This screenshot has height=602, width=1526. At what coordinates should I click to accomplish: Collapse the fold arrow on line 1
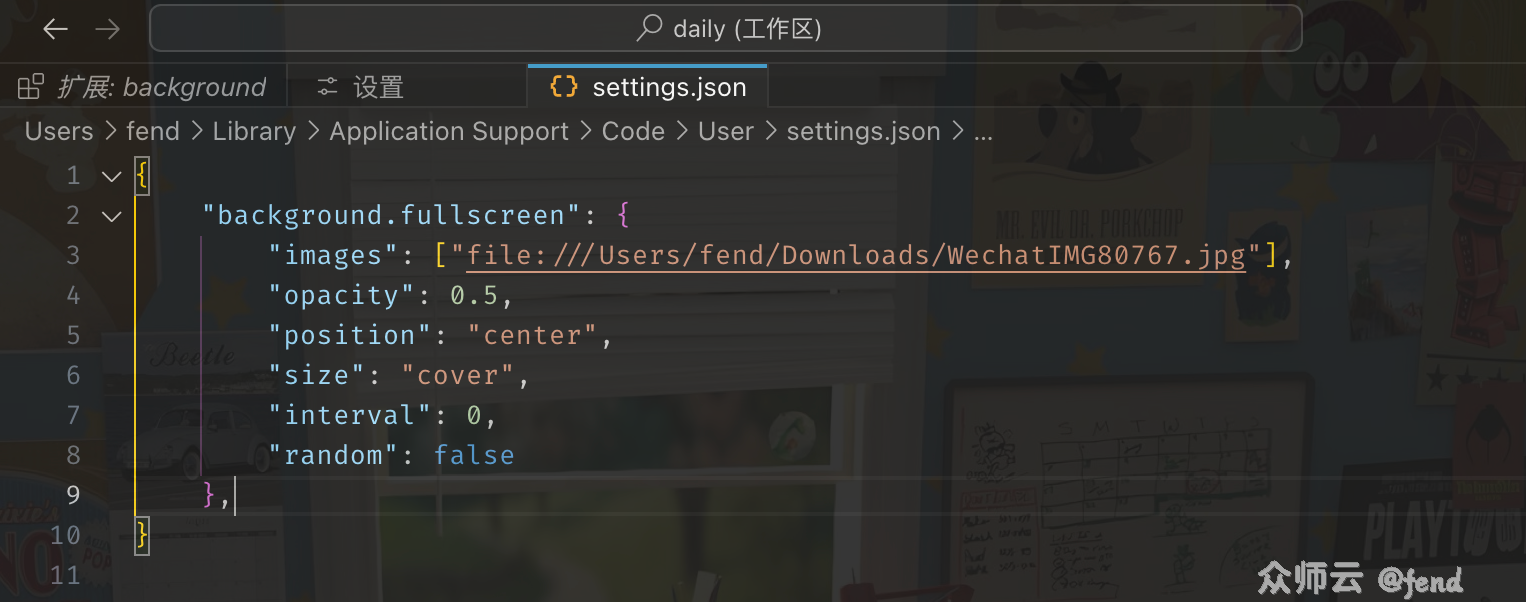[x=111, y=176]
